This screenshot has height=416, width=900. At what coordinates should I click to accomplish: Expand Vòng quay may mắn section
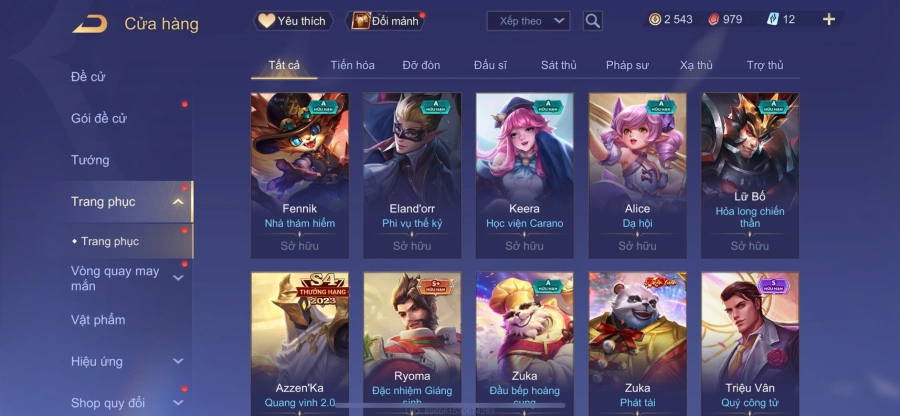pyautogui.click(x=178, y=278)
